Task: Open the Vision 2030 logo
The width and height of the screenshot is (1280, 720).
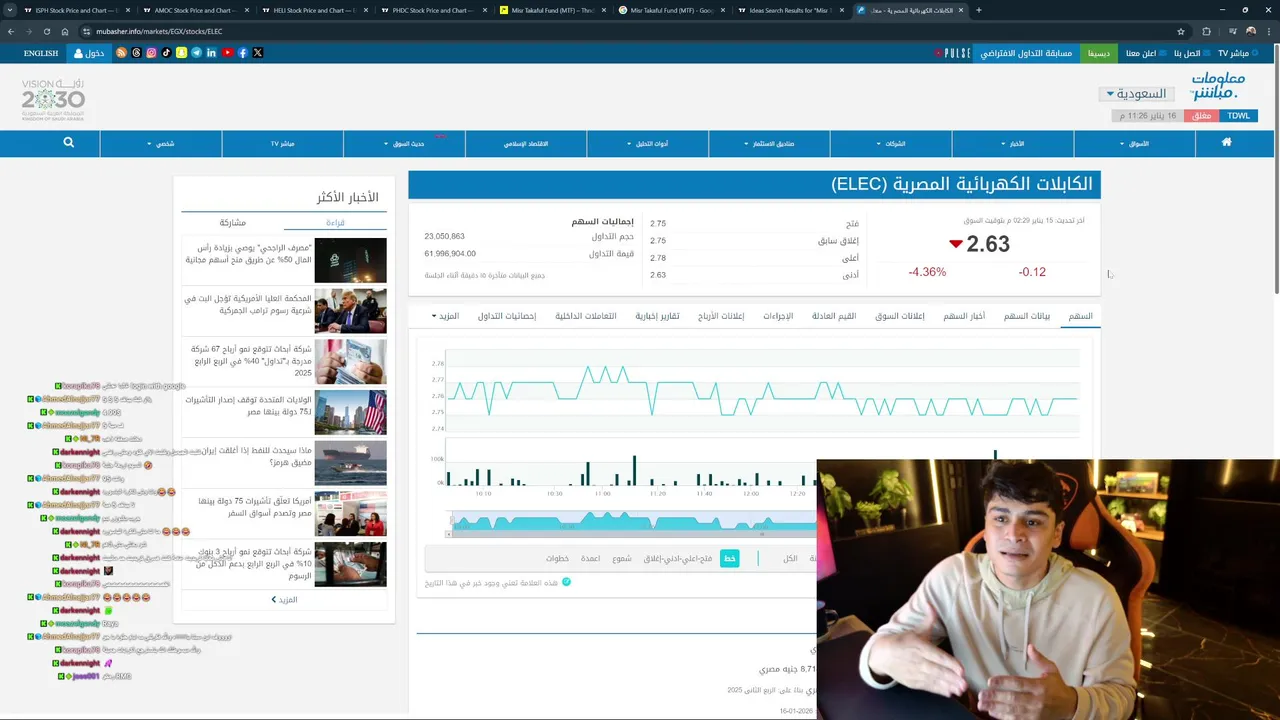Action: click(x=53, y=100)
